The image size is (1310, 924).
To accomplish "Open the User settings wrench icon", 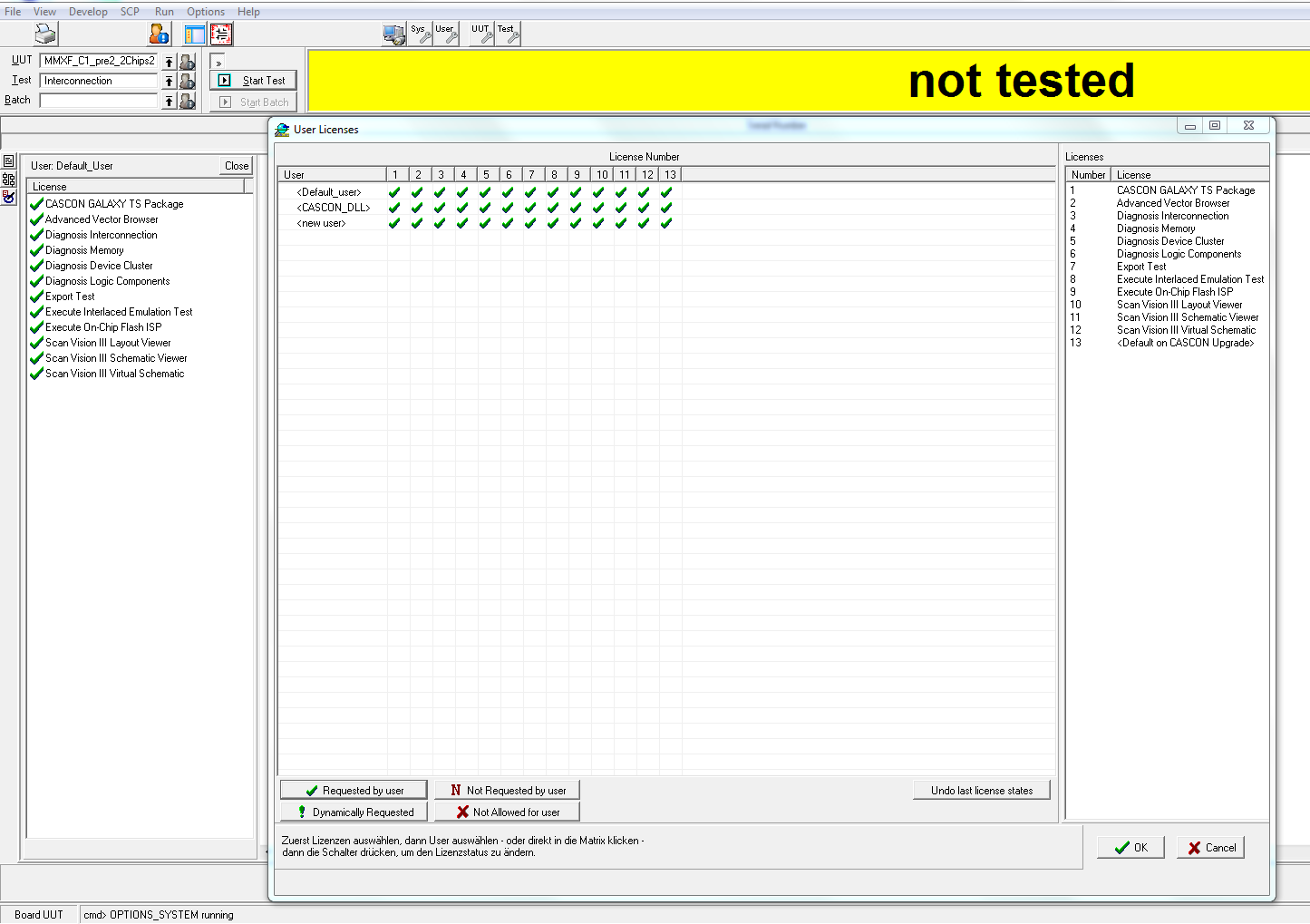I will coord(446,34).
